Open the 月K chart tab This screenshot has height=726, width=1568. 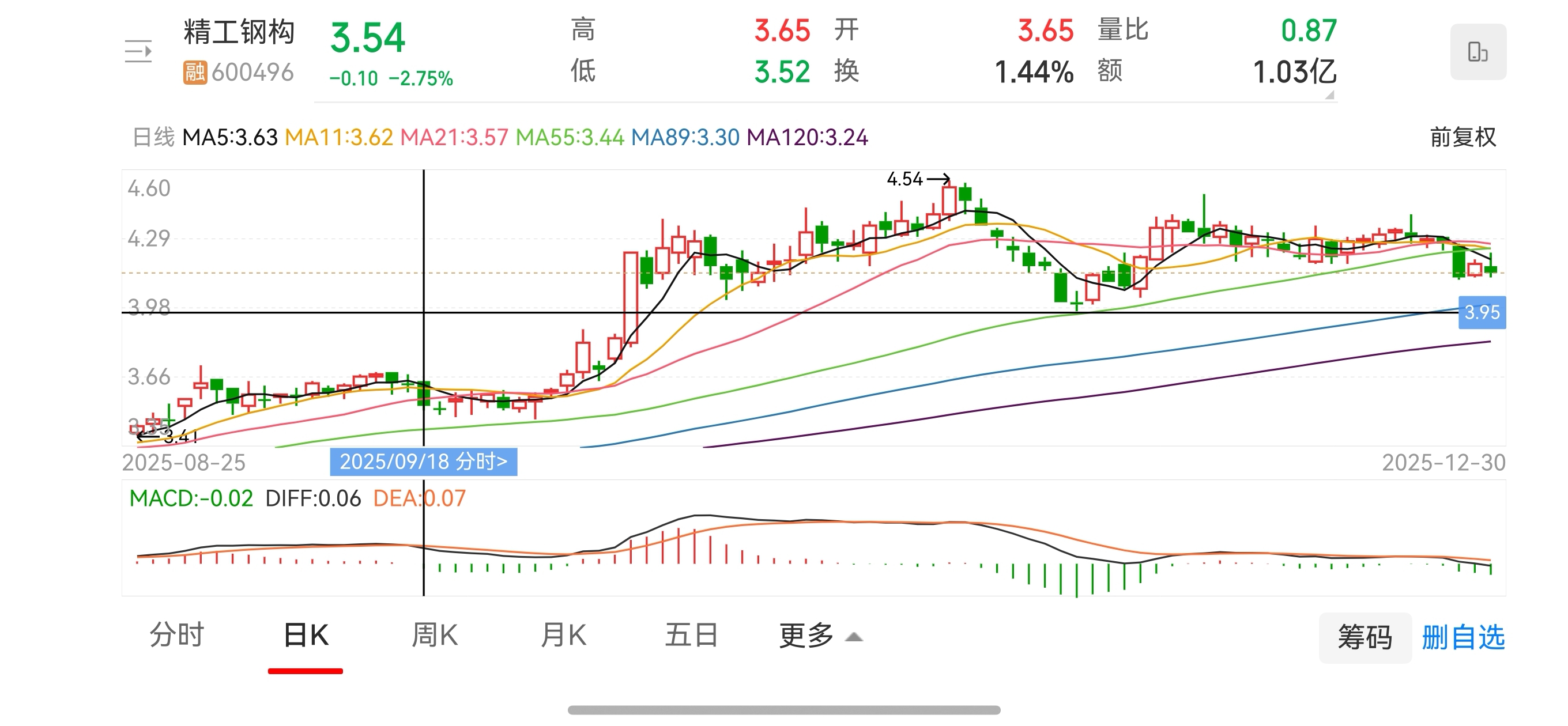[x=563, y=636]
